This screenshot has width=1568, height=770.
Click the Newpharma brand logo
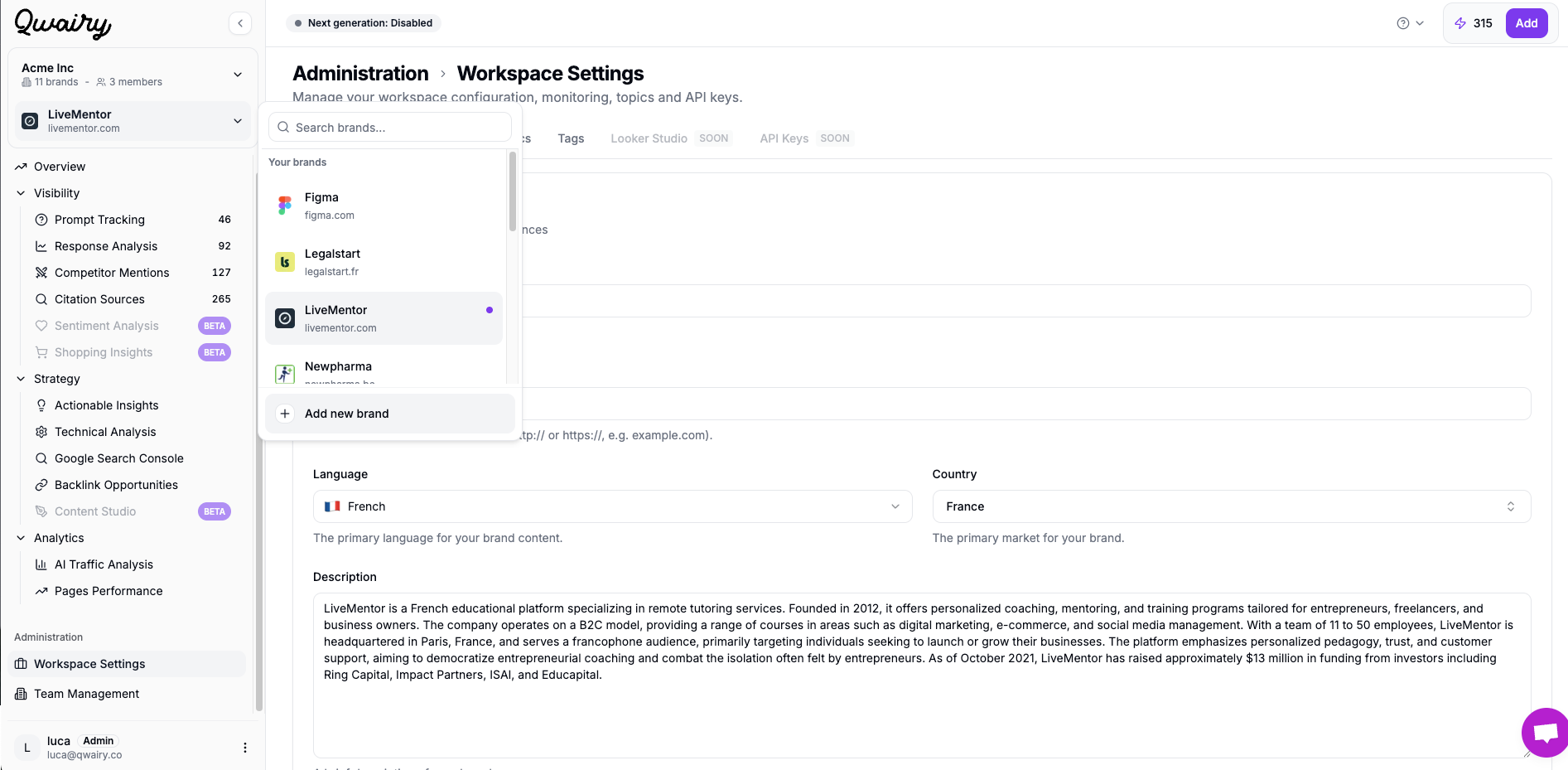coord(285,374)
